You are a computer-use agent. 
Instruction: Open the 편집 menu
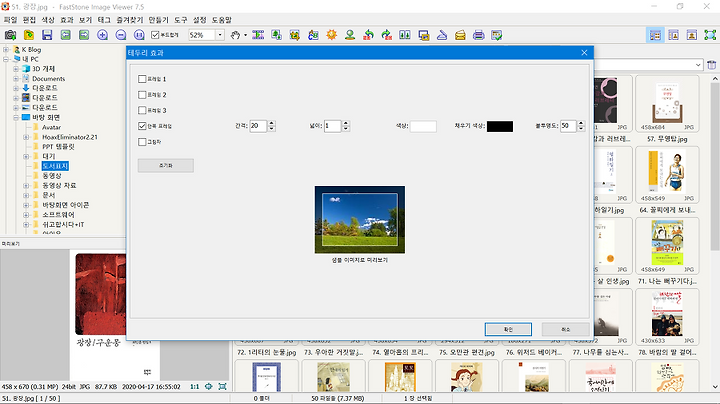pos(29,20)
